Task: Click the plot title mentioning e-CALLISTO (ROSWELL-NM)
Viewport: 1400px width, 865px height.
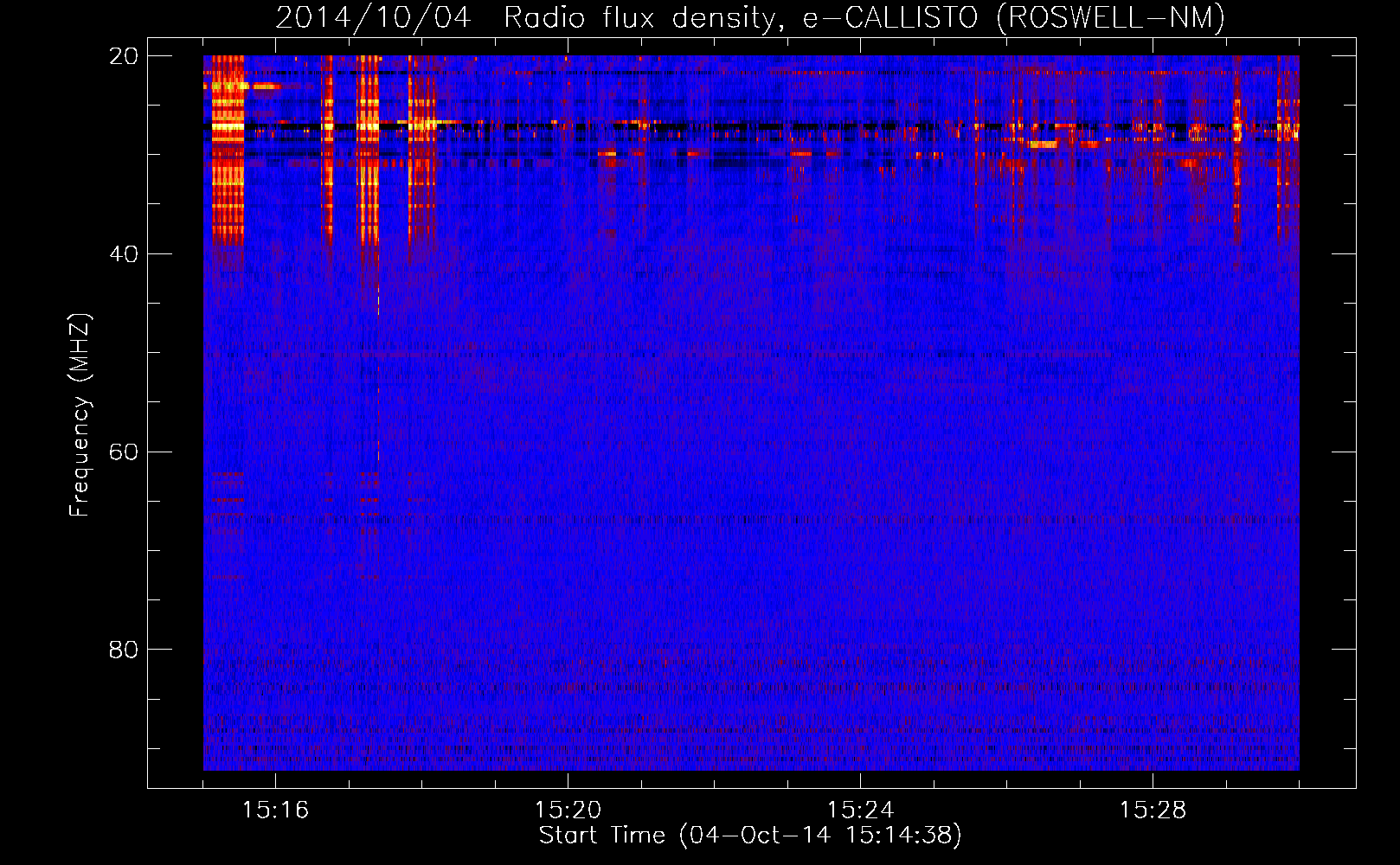Action: pyautogui.click(x=750, y=18)
